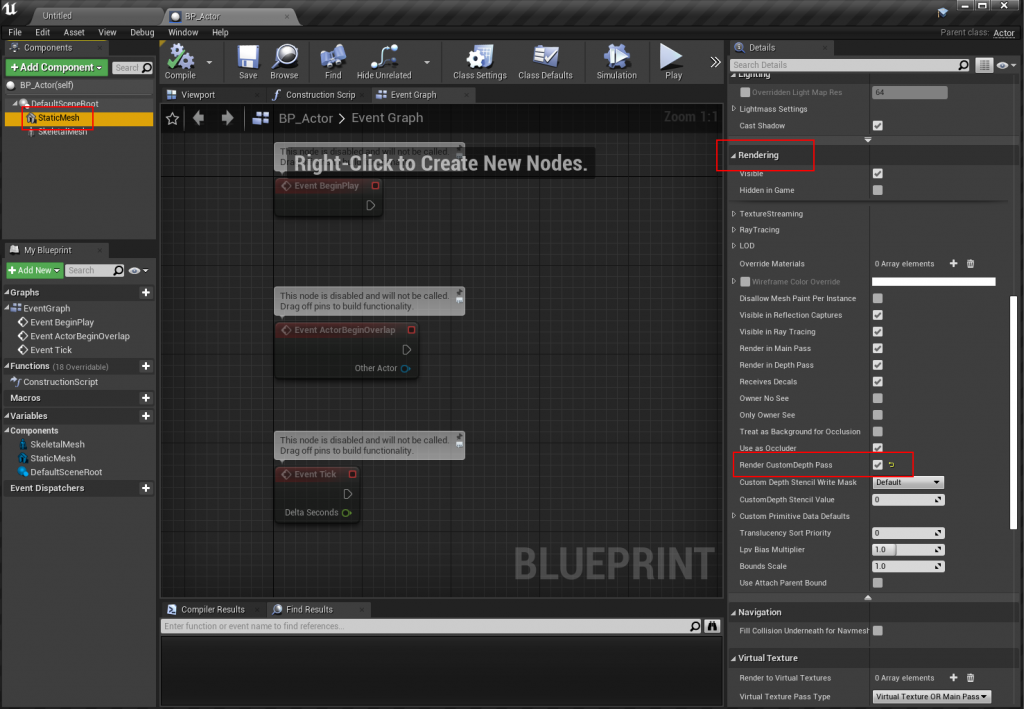
Task: Open details property matrix grid icon
Action: click(x=984, y=65)
